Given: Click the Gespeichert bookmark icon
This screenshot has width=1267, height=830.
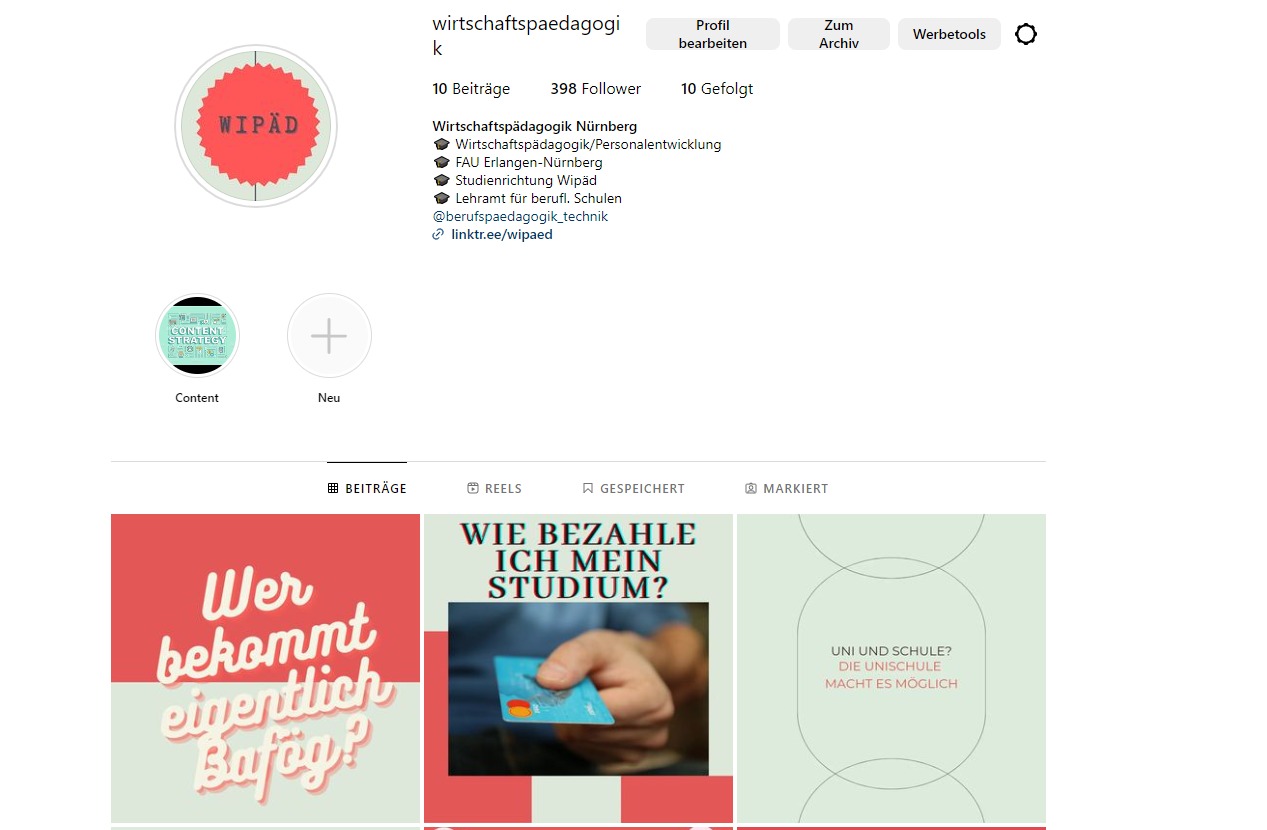Looking at the screenshot, I should (588, 489).
